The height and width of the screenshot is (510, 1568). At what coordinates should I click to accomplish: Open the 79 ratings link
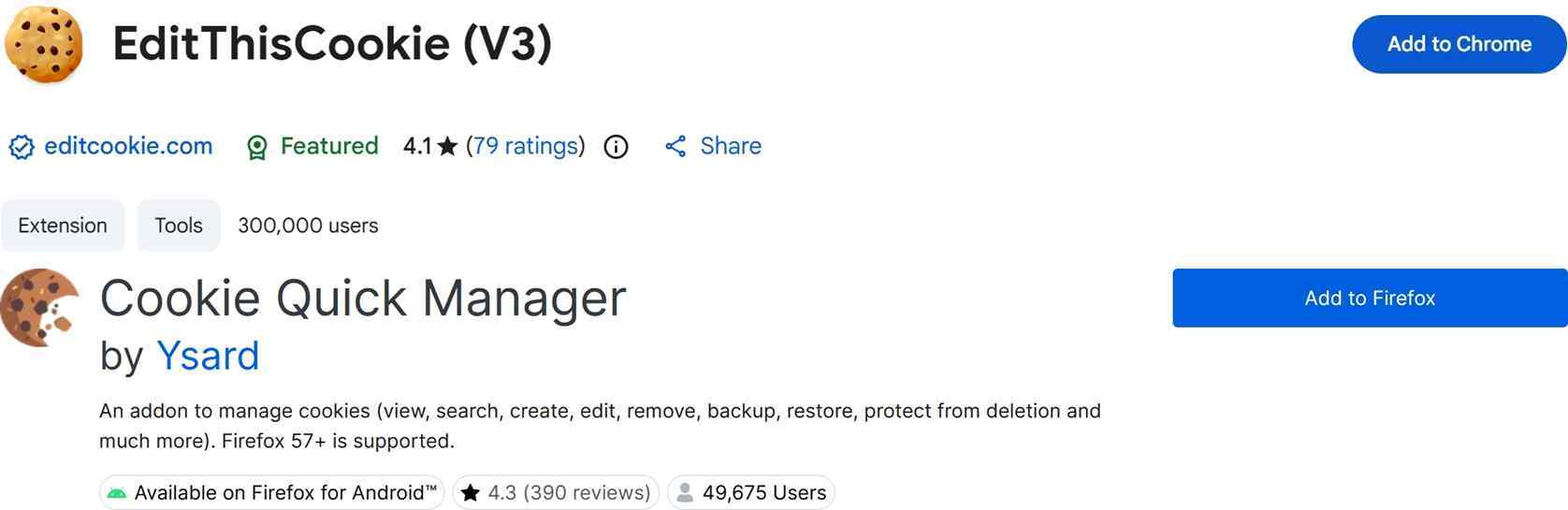point(525,146)
